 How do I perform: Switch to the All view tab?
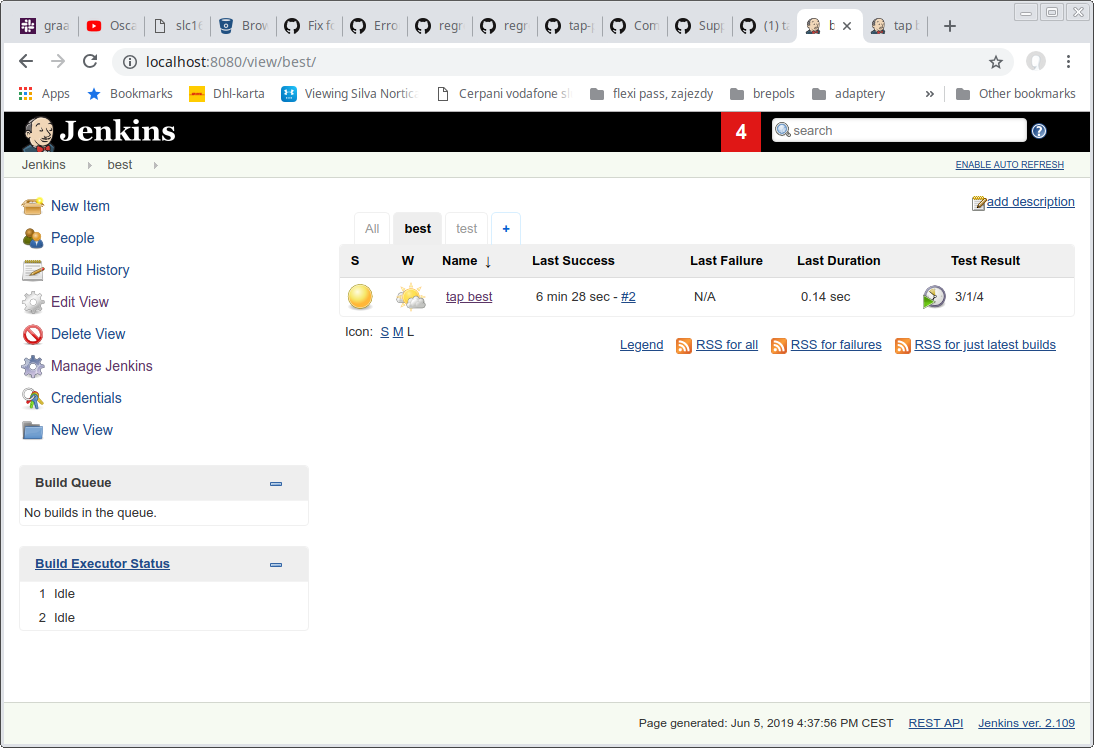pyautogui.click(x=372, y=229)
